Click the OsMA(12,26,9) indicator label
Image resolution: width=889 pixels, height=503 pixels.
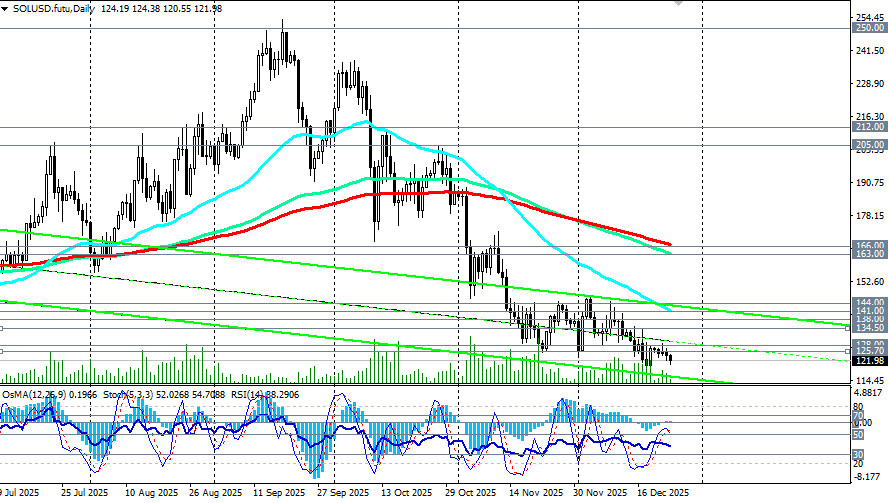pyautogui.click(x=36, y=395)
